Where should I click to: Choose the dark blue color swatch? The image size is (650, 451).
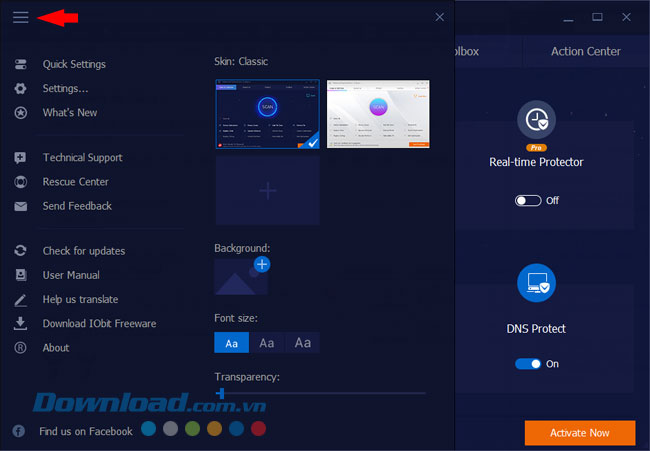click(x=236, y=429)
